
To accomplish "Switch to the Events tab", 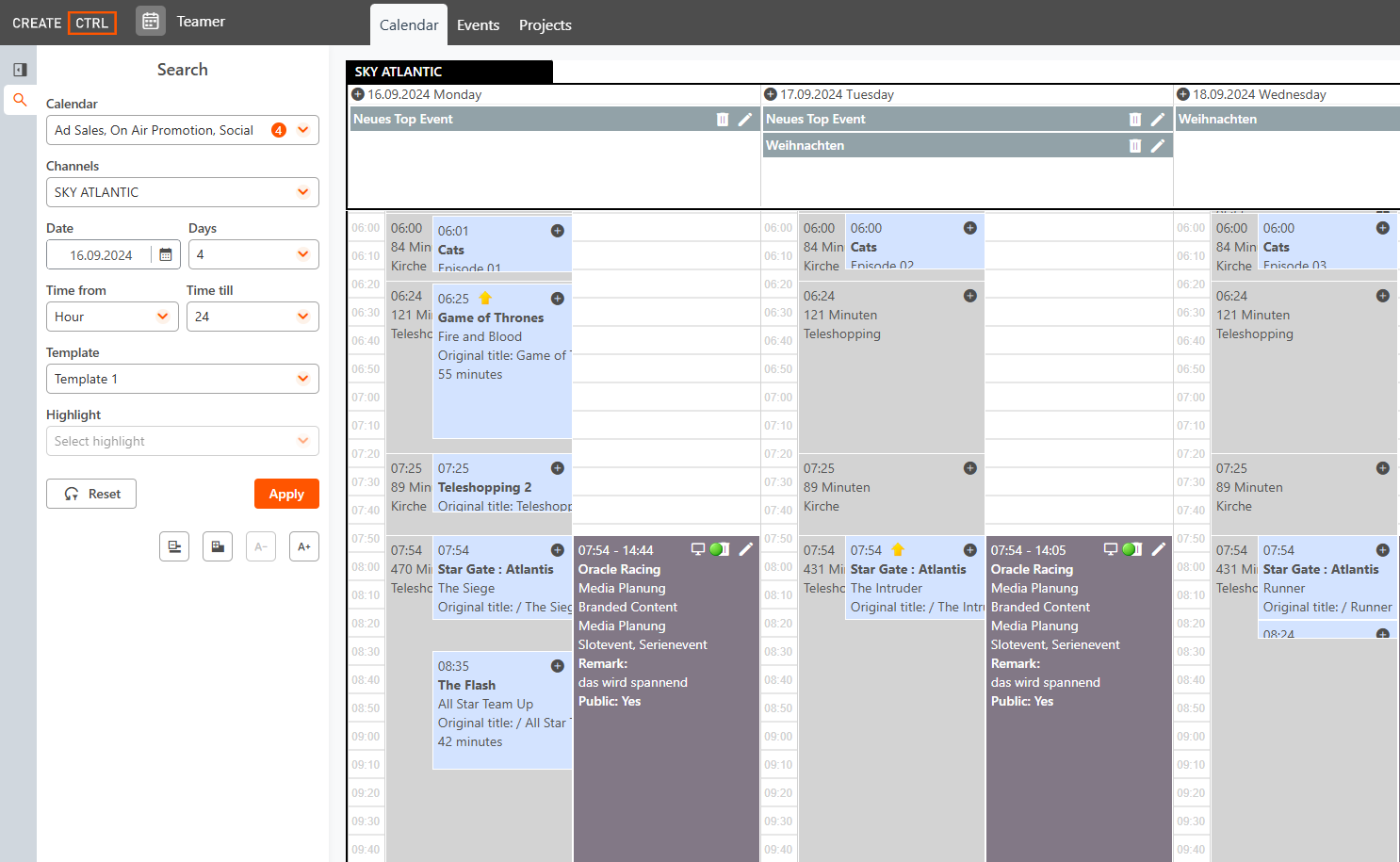I will [479, 25].
